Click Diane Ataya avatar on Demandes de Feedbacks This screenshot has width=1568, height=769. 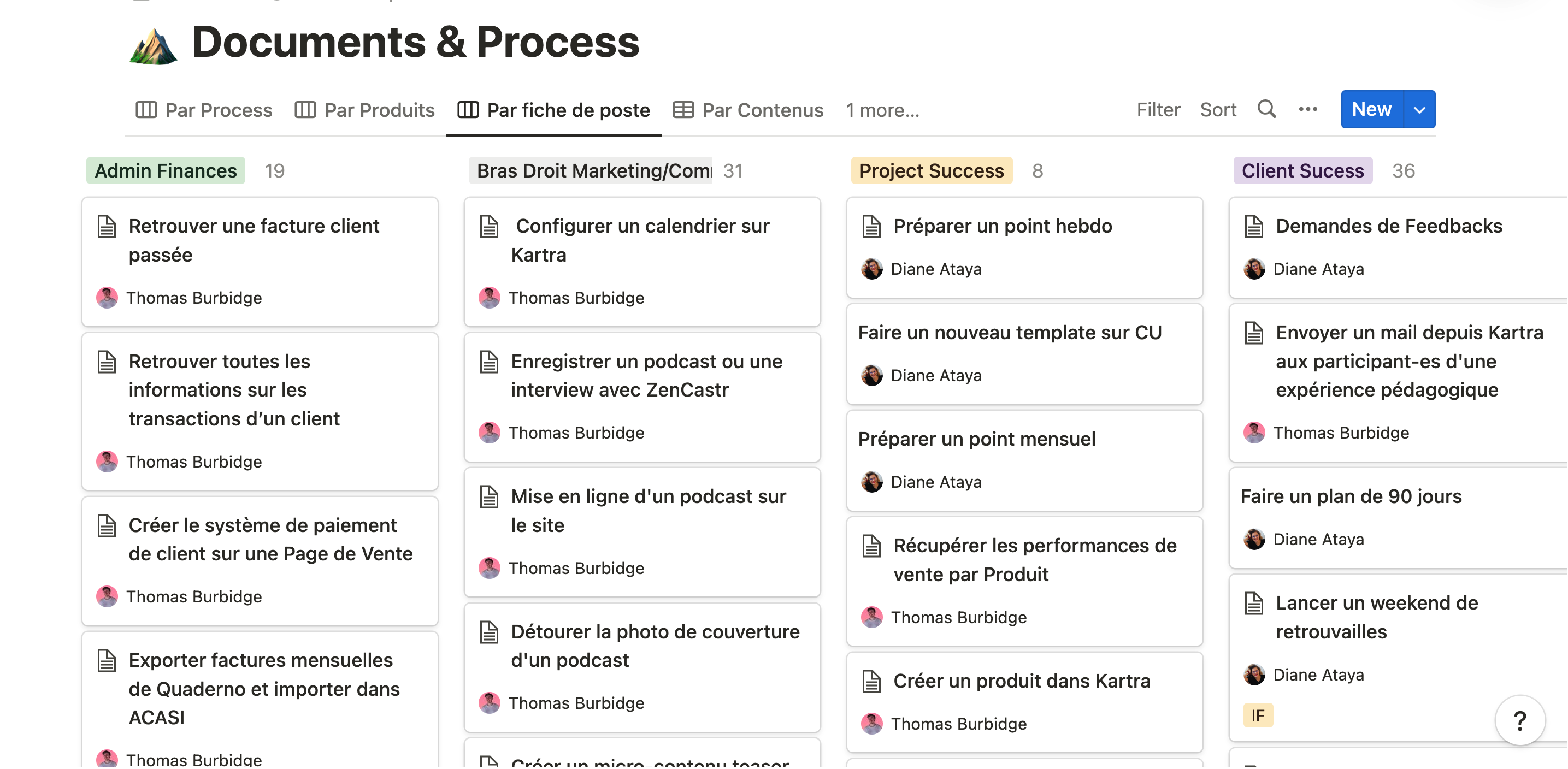pos(1254,269)
